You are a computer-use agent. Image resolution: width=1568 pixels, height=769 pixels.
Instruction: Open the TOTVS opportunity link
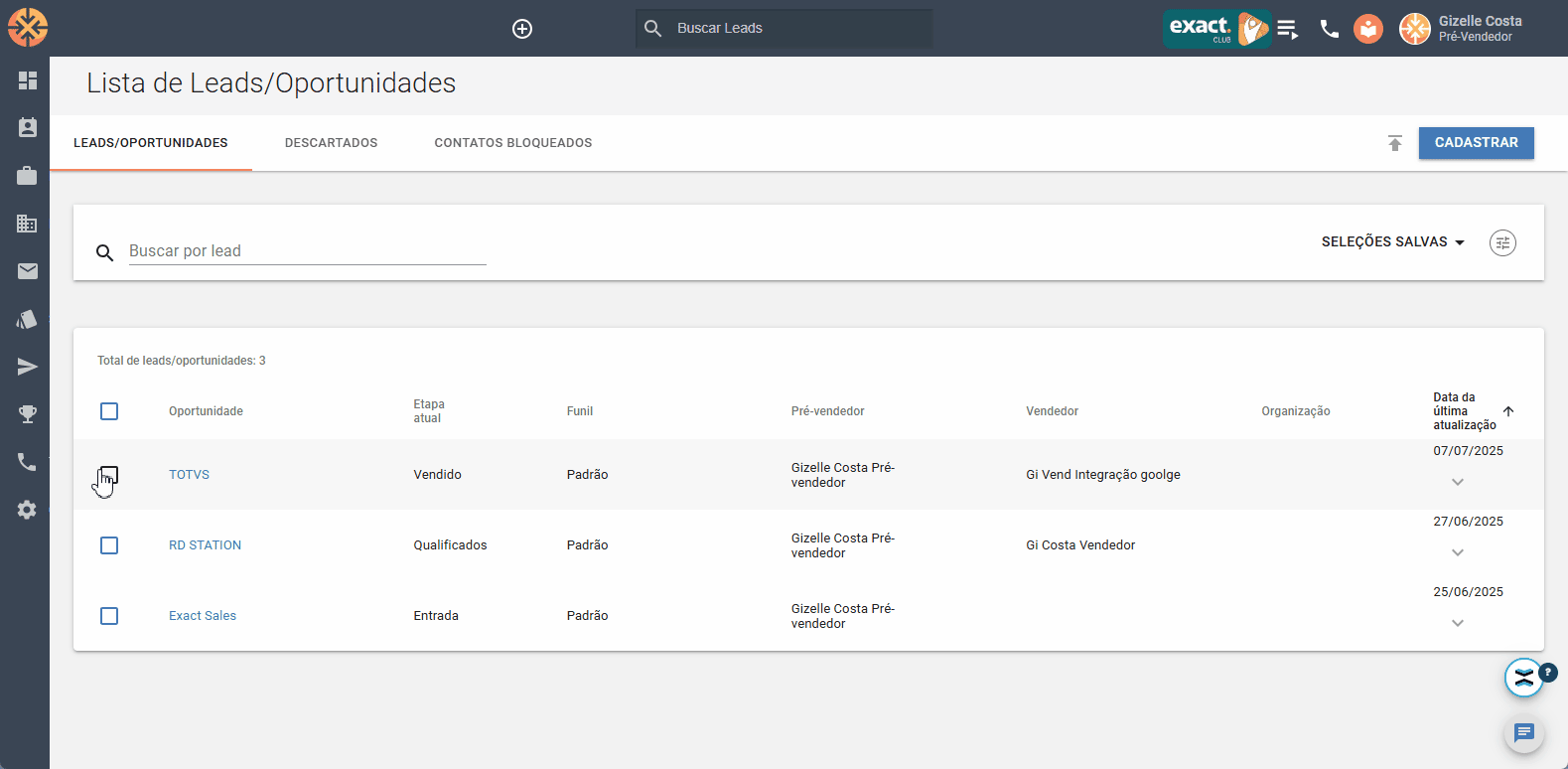click(x=189, y=475)
